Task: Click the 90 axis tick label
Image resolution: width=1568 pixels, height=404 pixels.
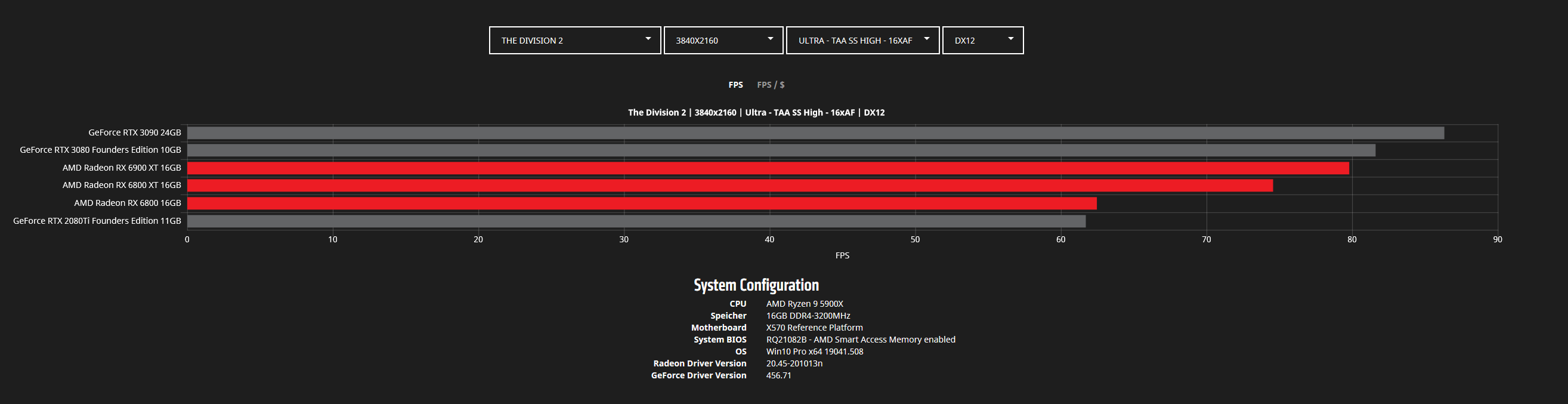Action: click(x=1498, y=239)
